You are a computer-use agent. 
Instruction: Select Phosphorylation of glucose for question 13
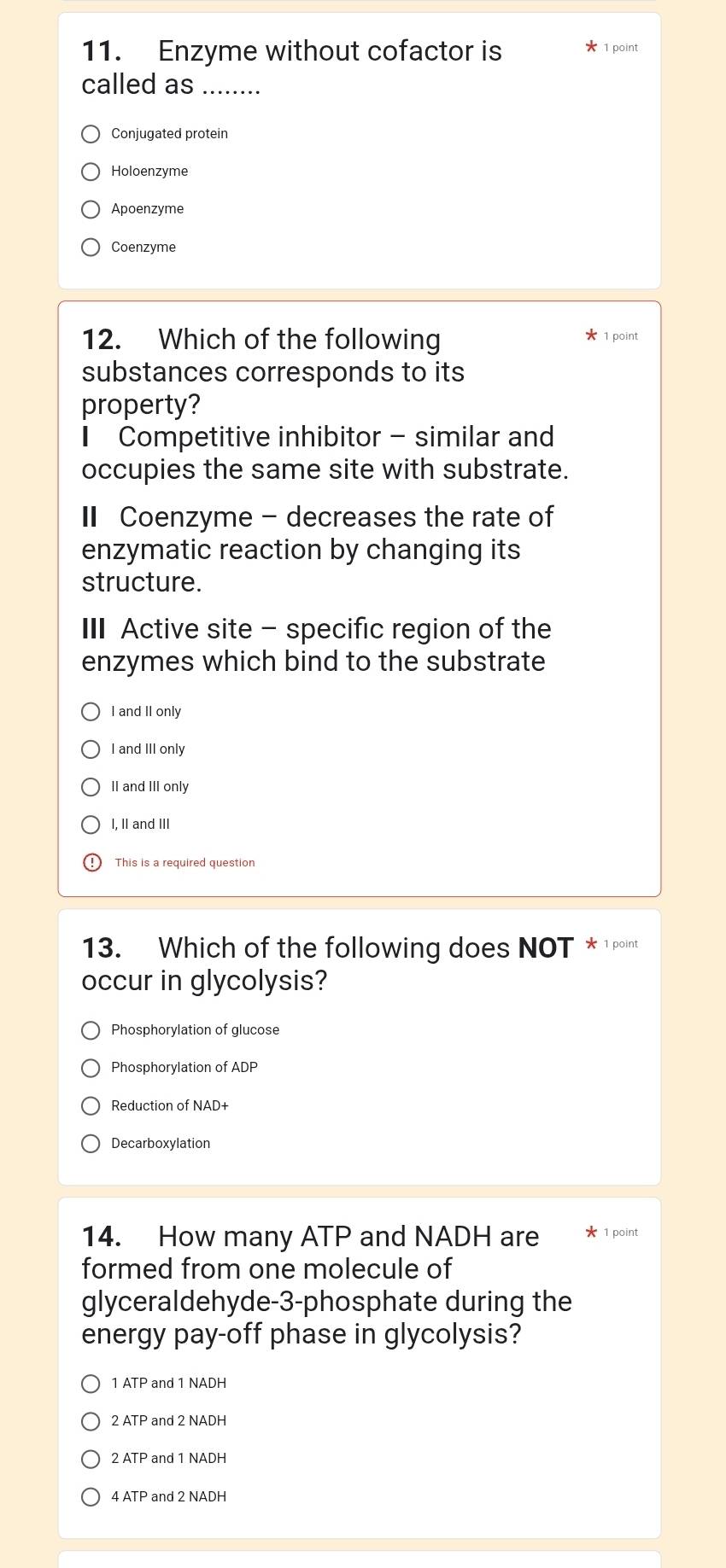(x=91, y=1030)
